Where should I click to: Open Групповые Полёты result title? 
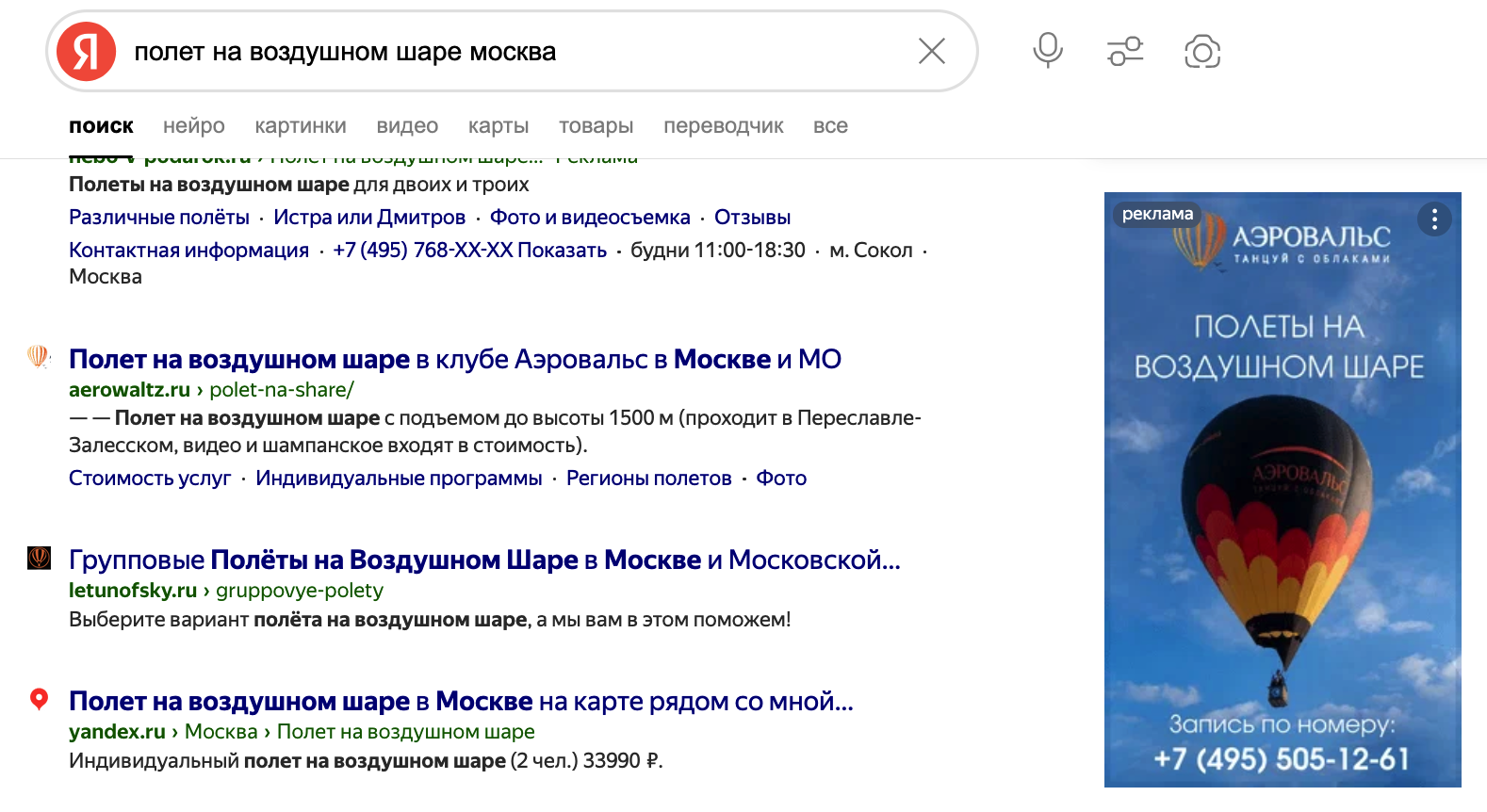tap(484, 560)
